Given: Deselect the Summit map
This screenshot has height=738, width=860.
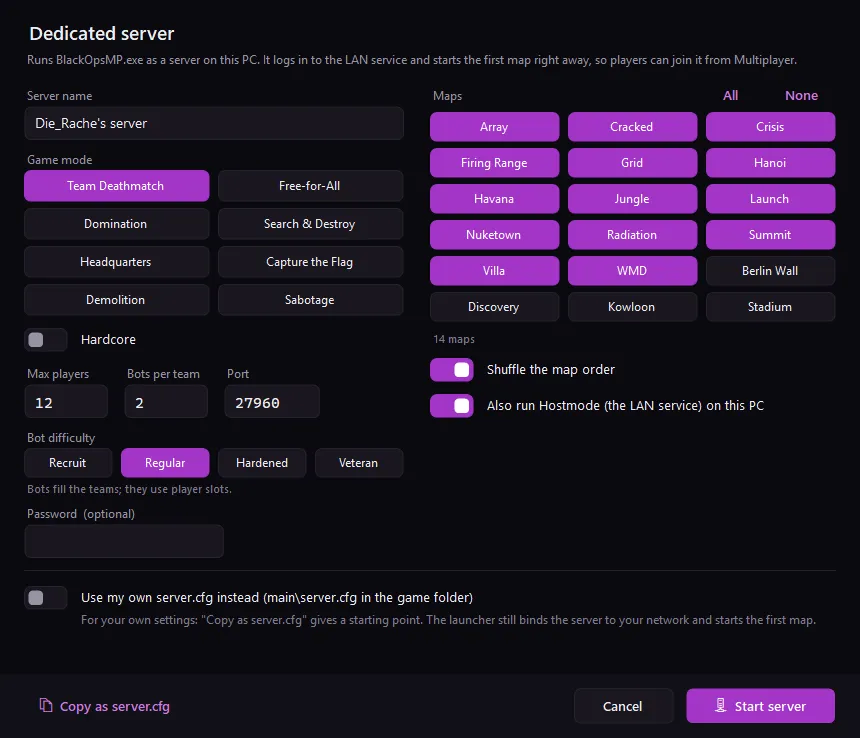Looking at the screenshot, I should coord(770,235).
